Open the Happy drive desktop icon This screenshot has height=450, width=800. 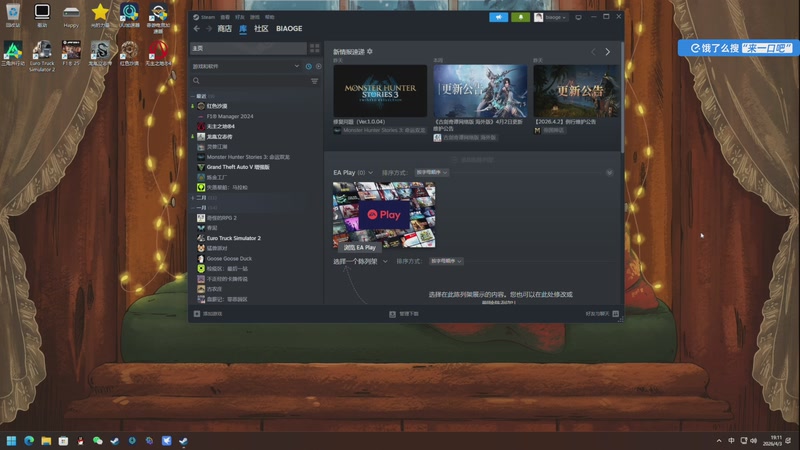(x=71, y=15)
